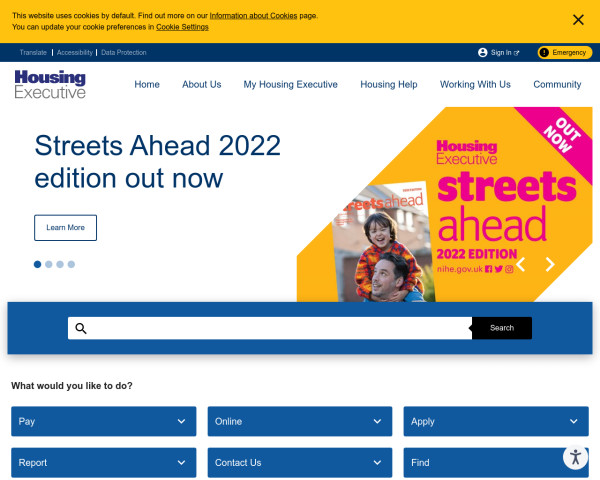Expand the Pay dropdown

click(104, 421)
